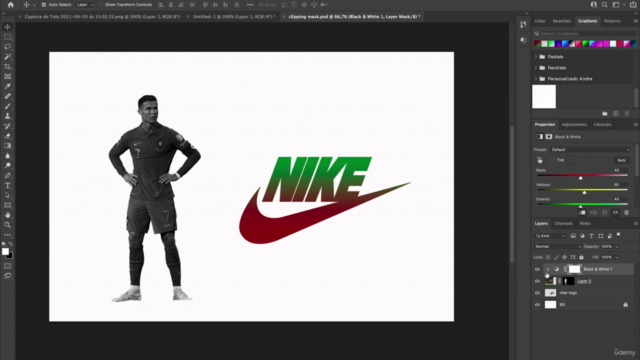Select the Type tool

pos(7,185)
